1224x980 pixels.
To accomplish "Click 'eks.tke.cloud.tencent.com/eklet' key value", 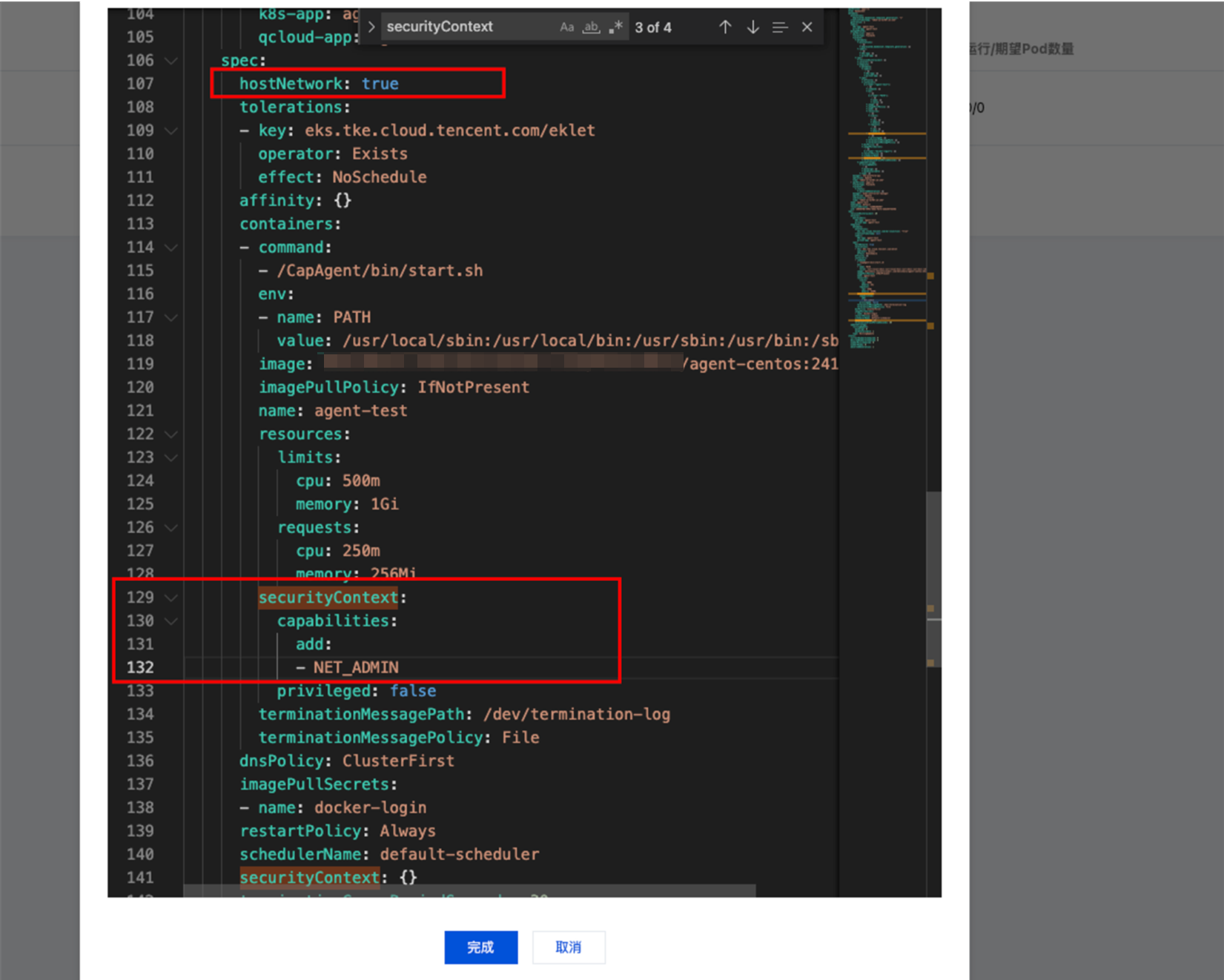I will [450, 130].
